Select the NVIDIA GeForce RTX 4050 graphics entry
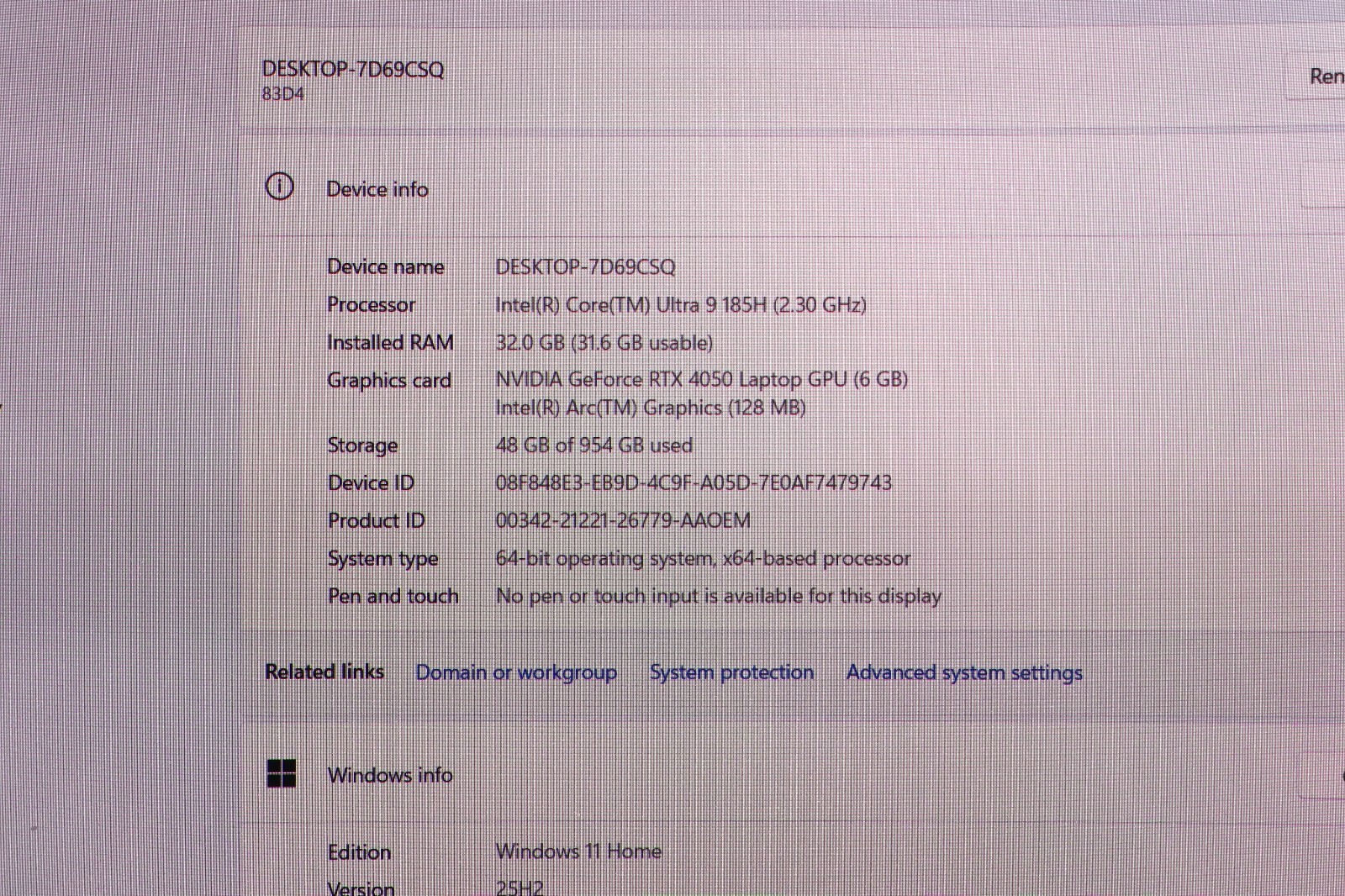This screenshot has width=1345, height=896. tap(702, 380)
